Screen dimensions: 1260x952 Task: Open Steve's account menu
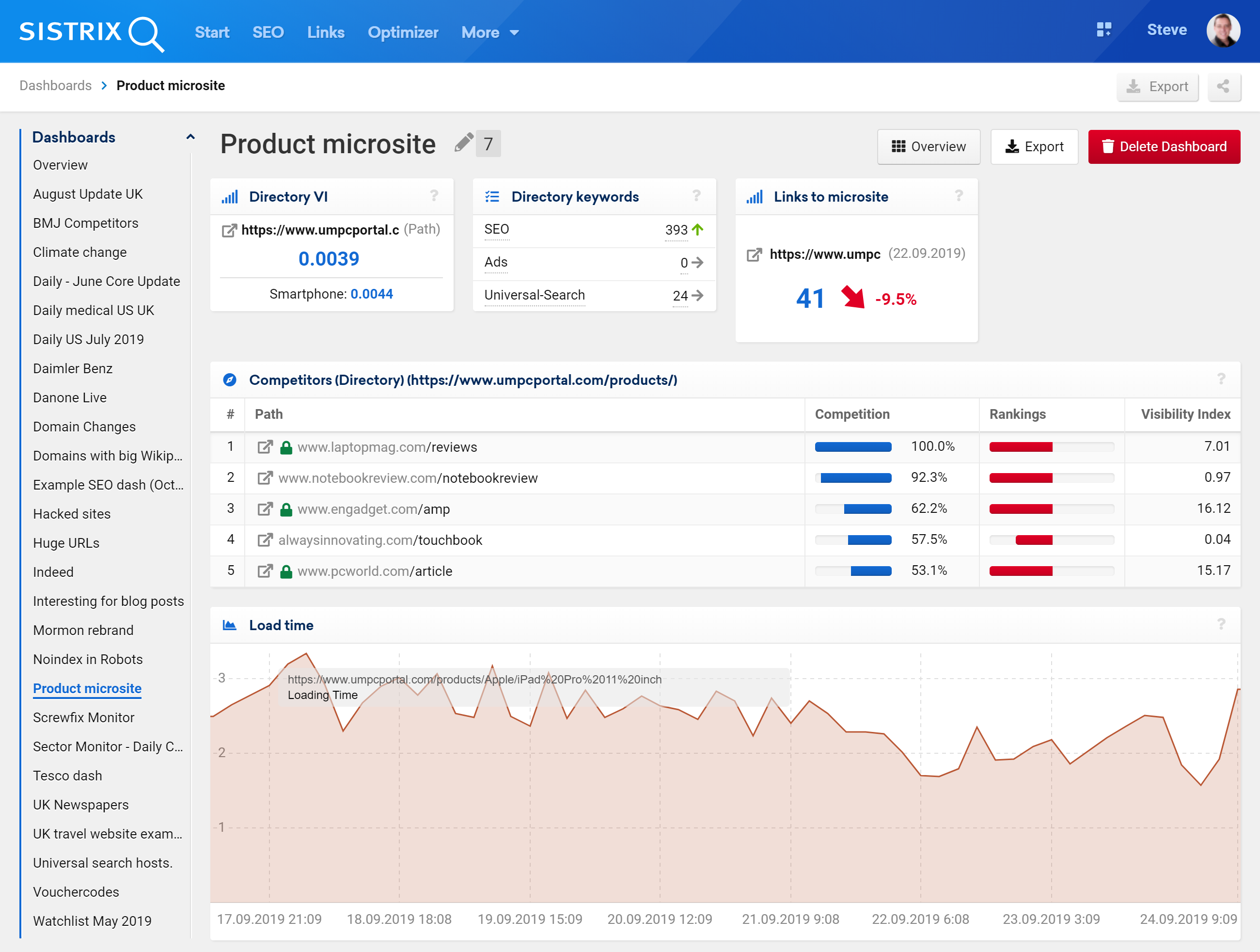[x=1166, y=30]
